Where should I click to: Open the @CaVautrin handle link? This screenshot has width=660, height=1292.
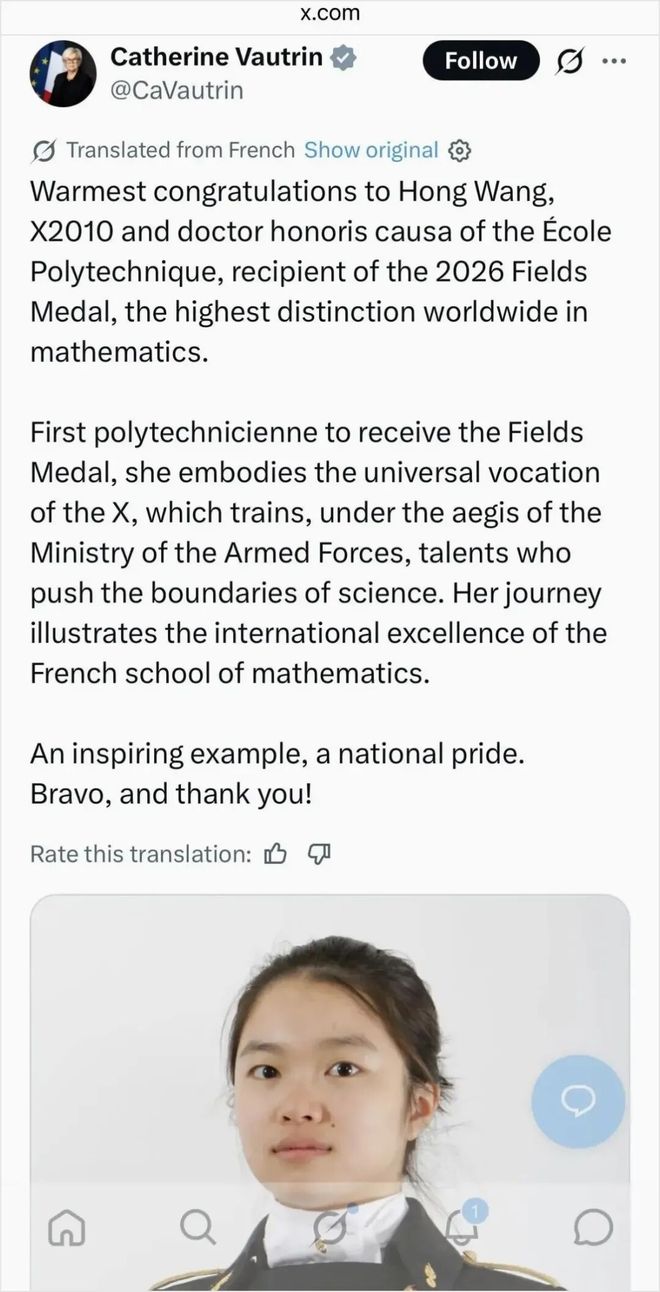(x=176, y=91)
